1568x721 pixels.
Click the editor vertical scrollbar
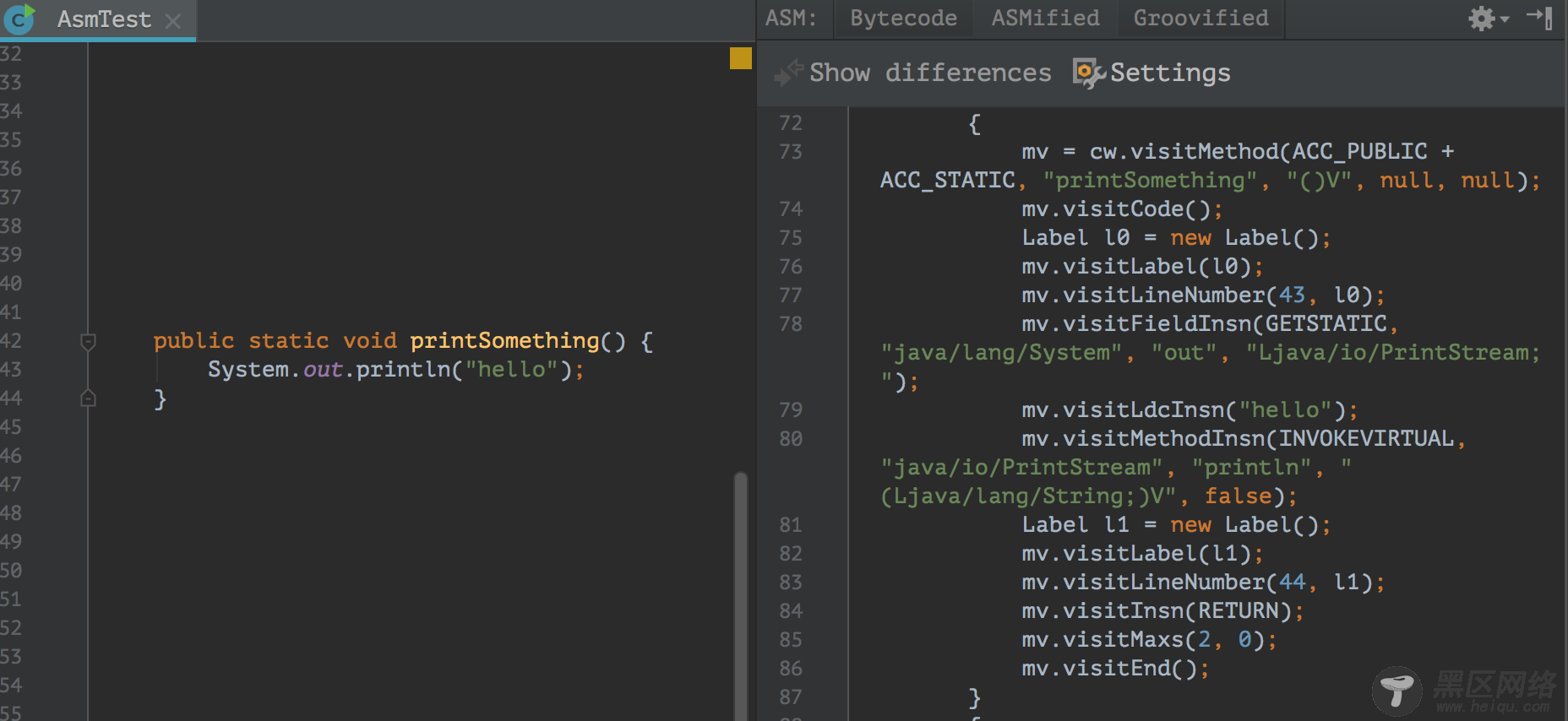pos(741,595)
